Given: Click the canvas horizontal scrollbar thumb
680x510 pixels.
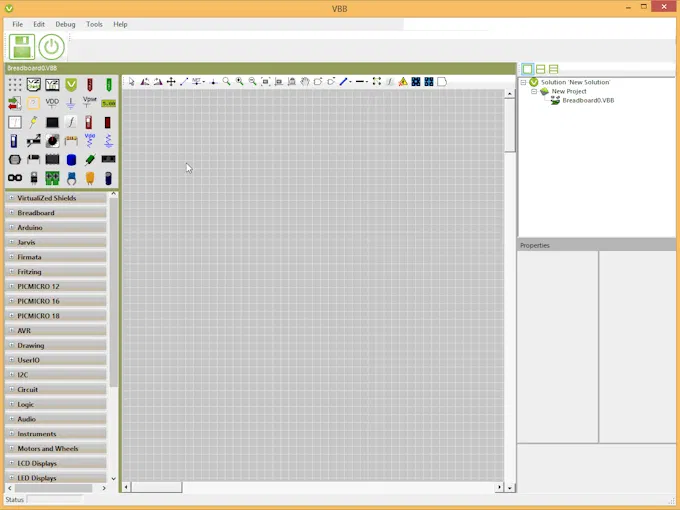Looking at the screenshot, I should (x=157, y=487).
